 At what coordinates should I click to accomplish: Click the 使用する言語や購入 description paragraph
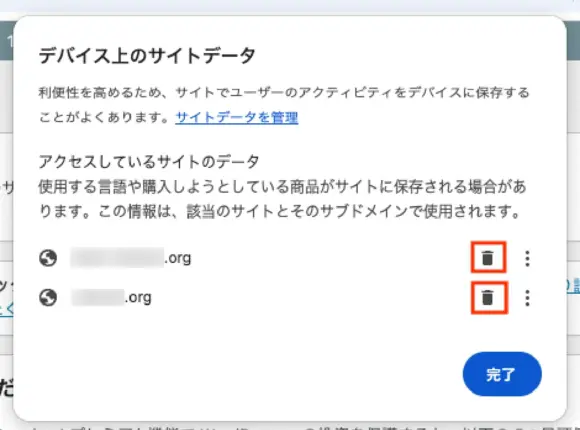tap(283, 199)
